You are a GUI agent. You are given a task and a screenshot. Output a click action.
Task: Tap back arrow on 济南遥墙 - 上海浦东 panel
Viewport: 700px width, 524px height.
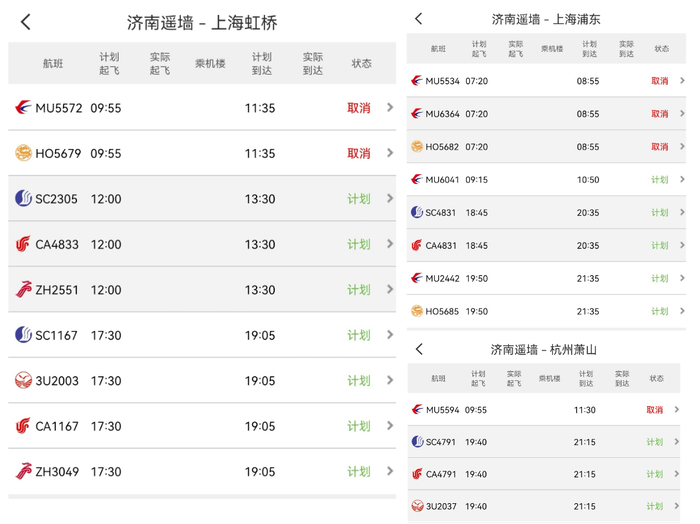coord(418,19)
